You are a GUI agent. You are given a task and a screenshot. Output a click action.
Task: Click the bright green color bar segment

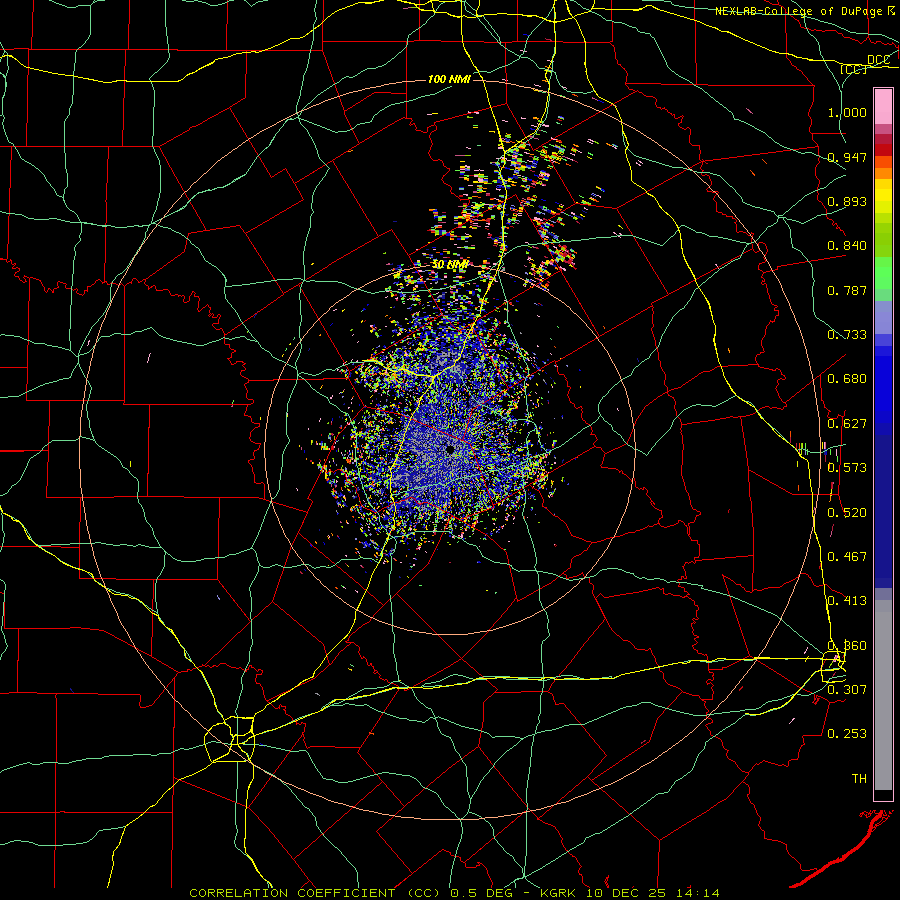(883, 273)
